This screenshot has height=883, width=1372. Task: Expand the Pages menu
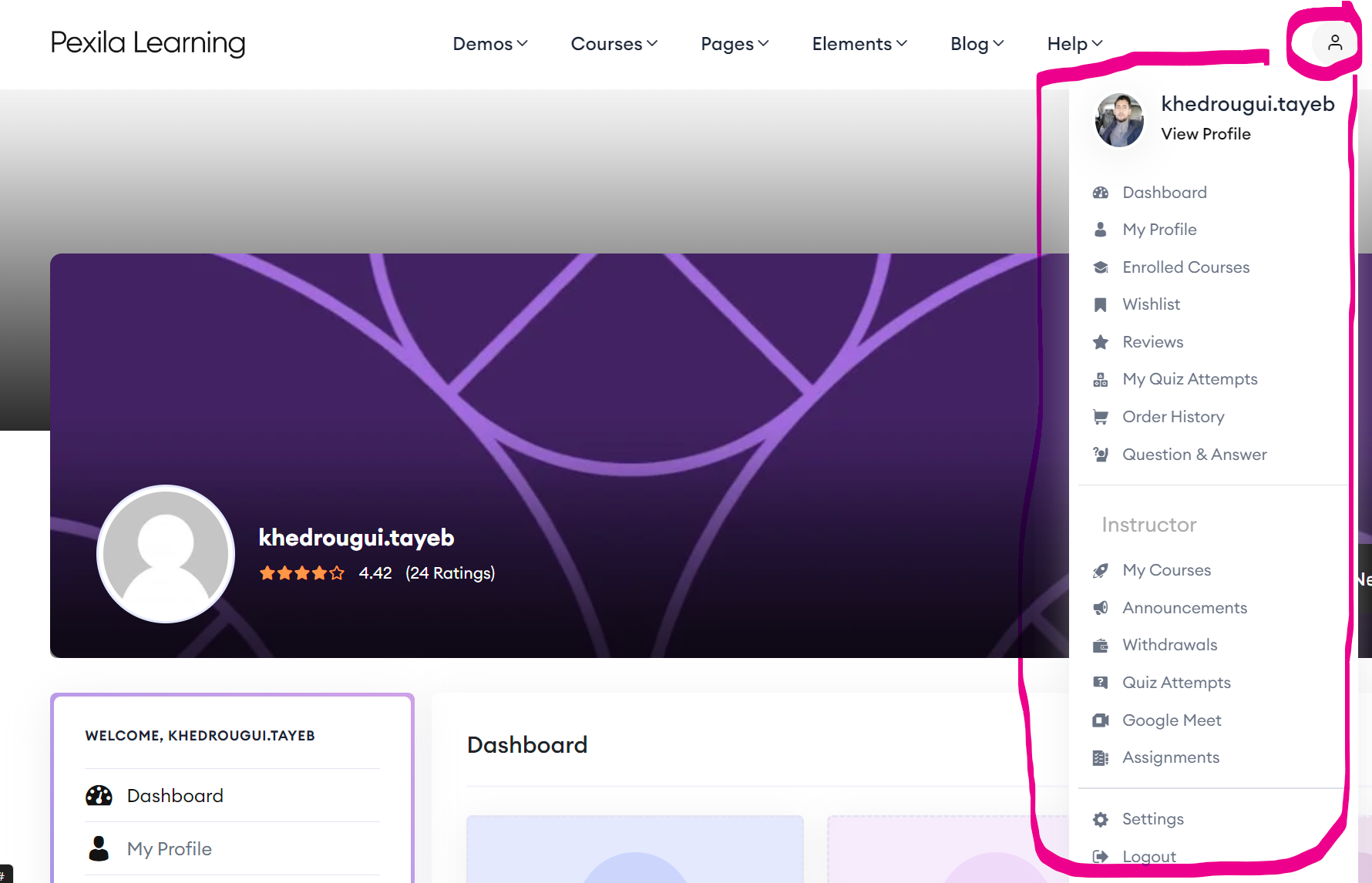(x=735, y=44)
